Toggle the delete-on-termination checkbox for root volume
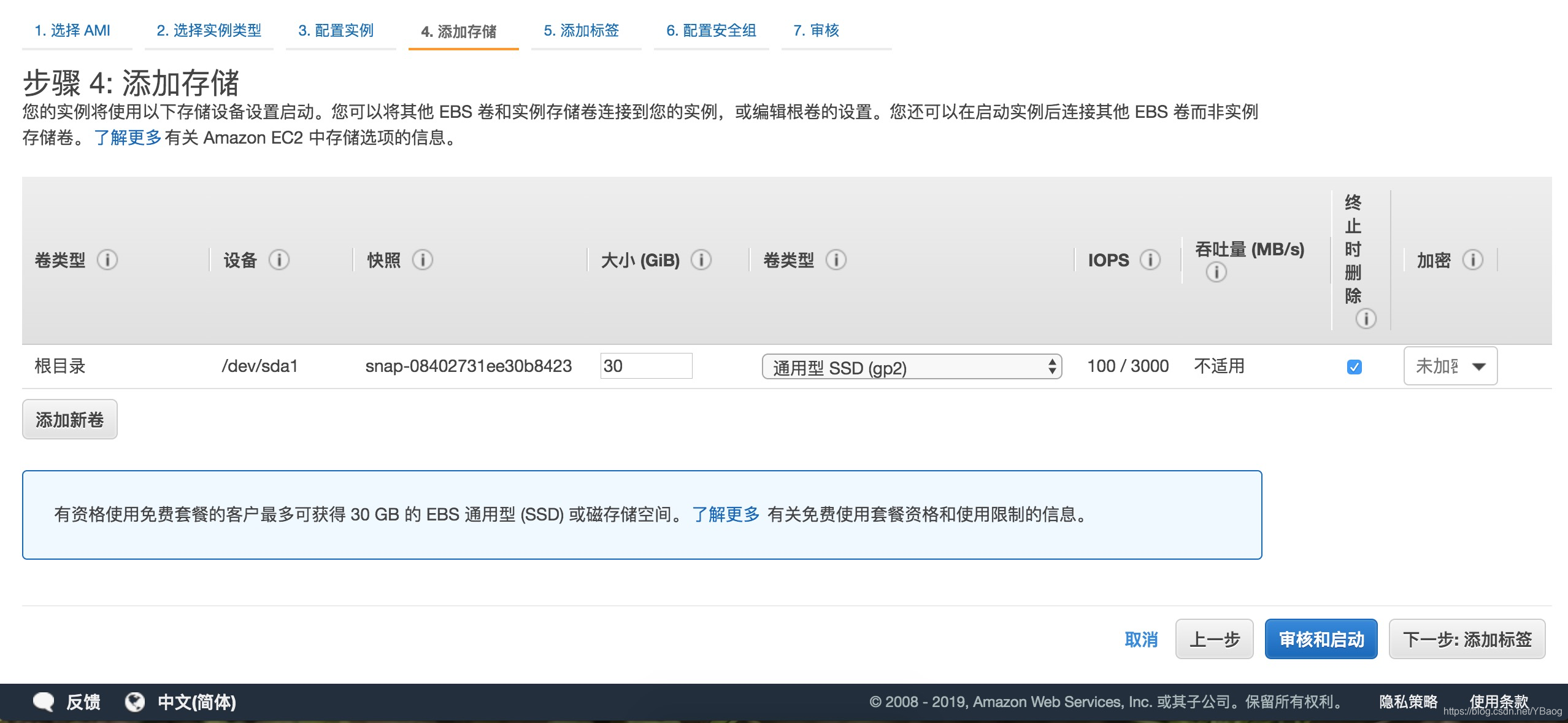The height and width of the screenshot is (723, 1568). (1355, 366)
